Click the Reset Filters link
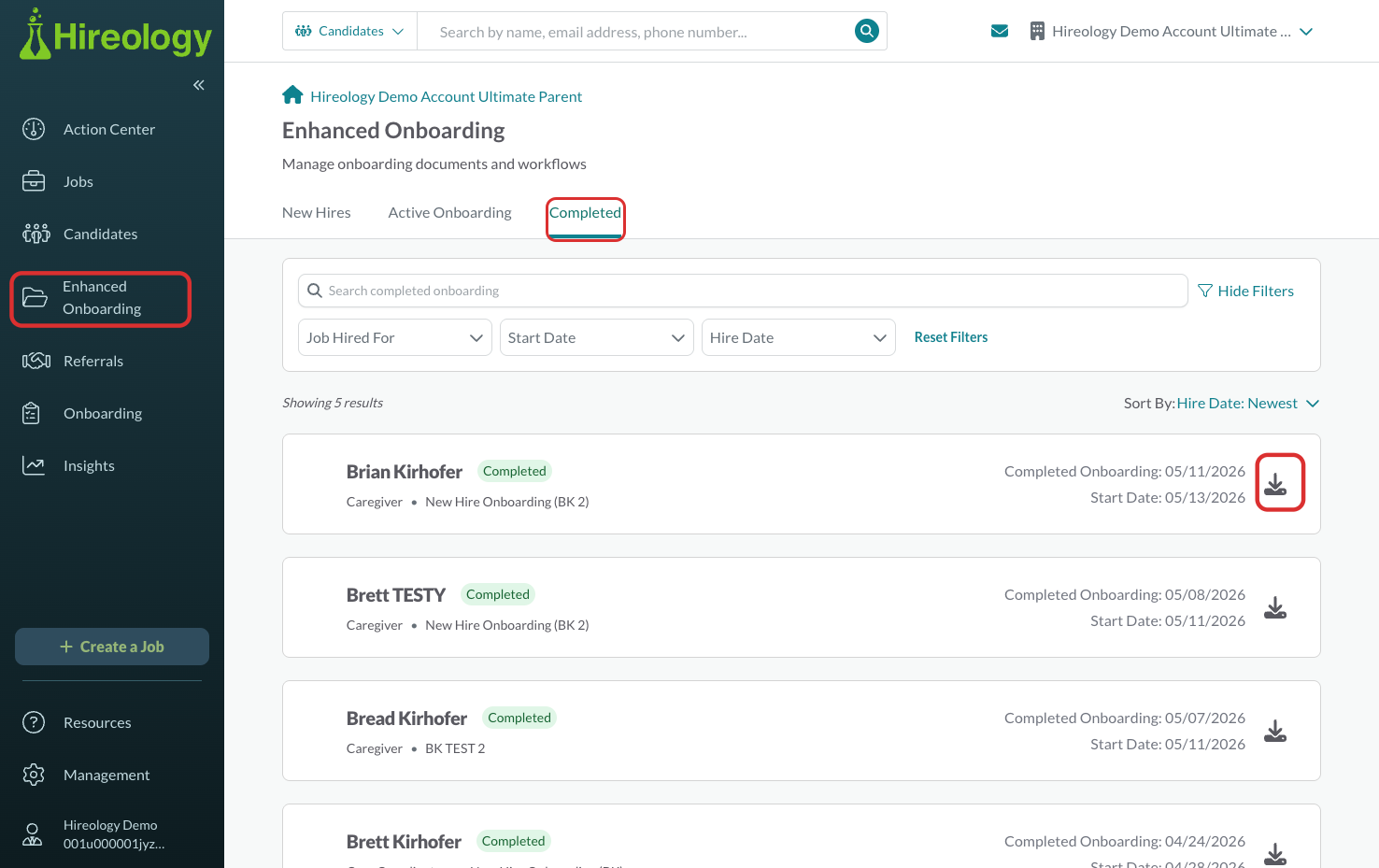The width and height of the screenshot is (1379, 868). pos(951,337)
